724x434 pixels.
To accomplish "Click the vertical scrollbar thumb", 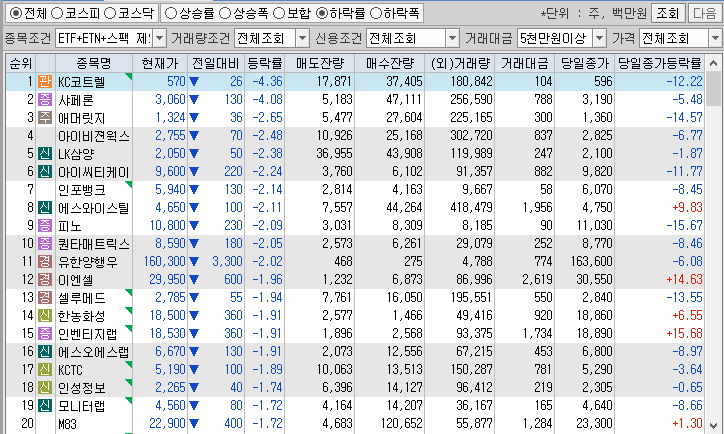I will [x=713, y=89].
